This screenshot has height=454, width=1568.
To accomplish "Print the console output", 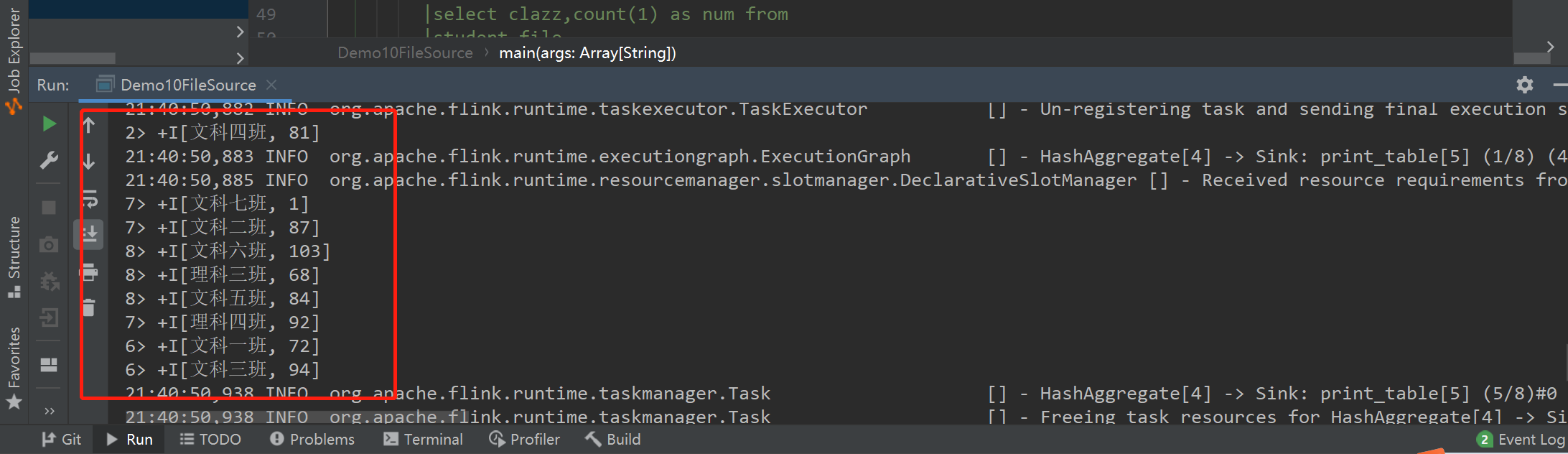I will click(90, 272).
